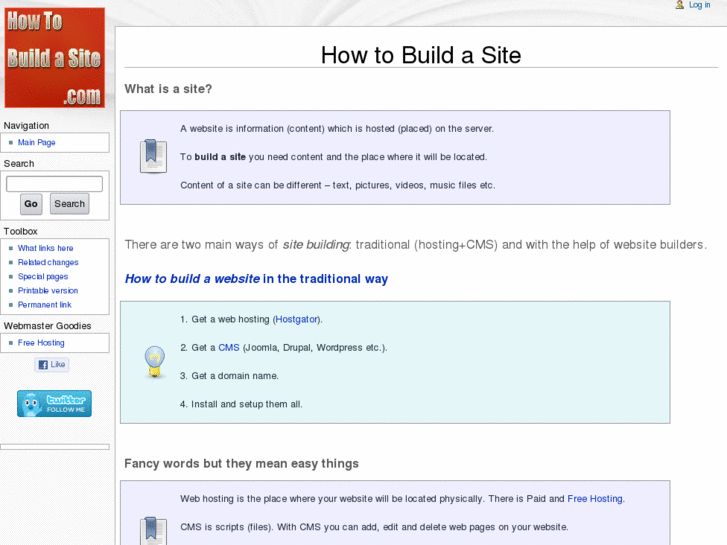Click the Twitter Follow Me badge
This screenshot has width=727, height=545.
point(54,404)
